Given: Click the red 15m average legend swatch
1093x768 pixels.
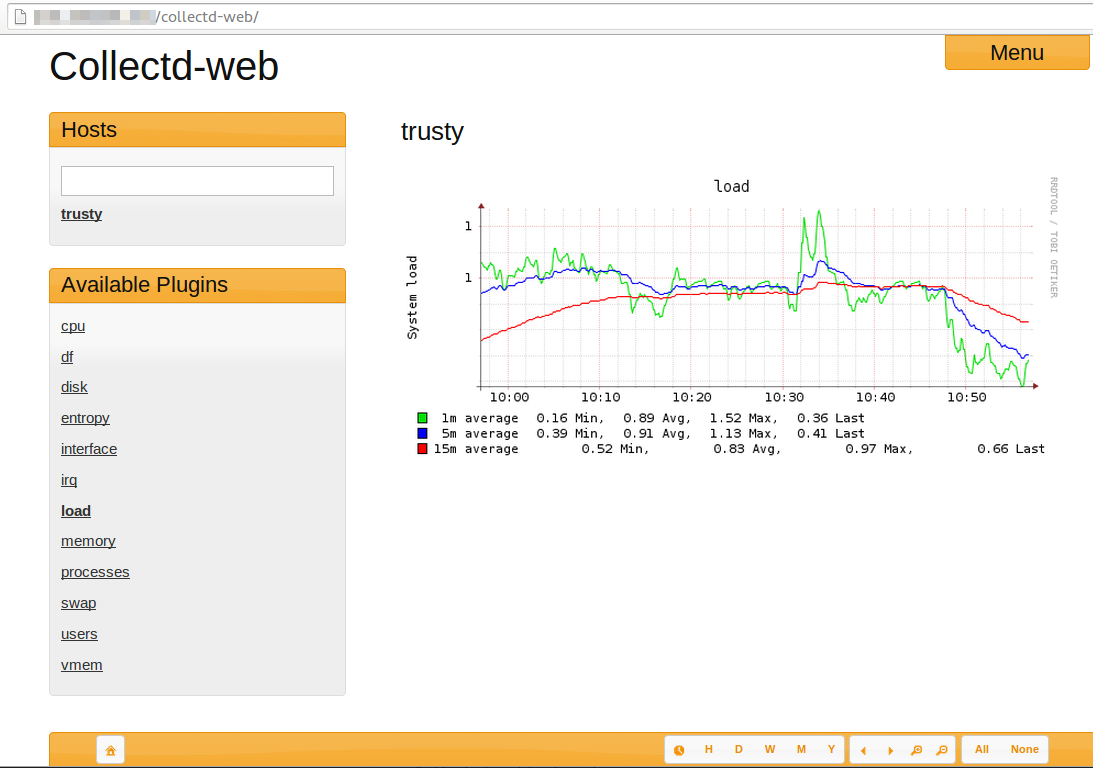Looking at the screenshot, I should coord(422,449).
